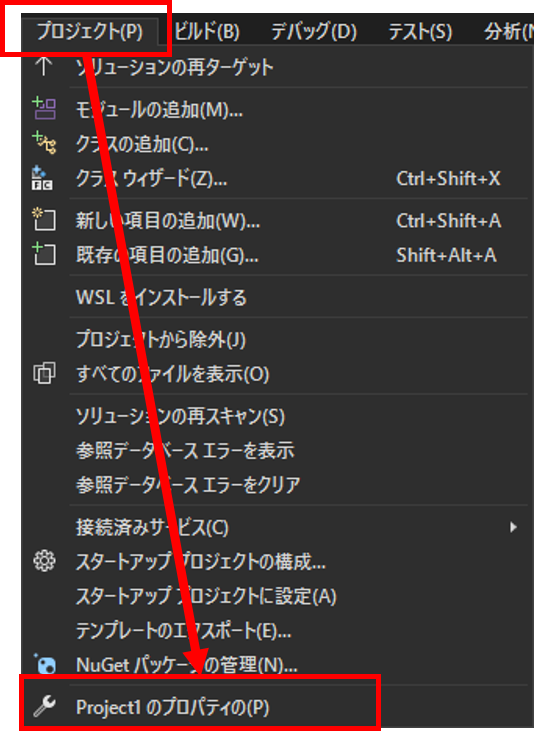Click the retarget solution up-arrow icon

(x=44, y=67)
